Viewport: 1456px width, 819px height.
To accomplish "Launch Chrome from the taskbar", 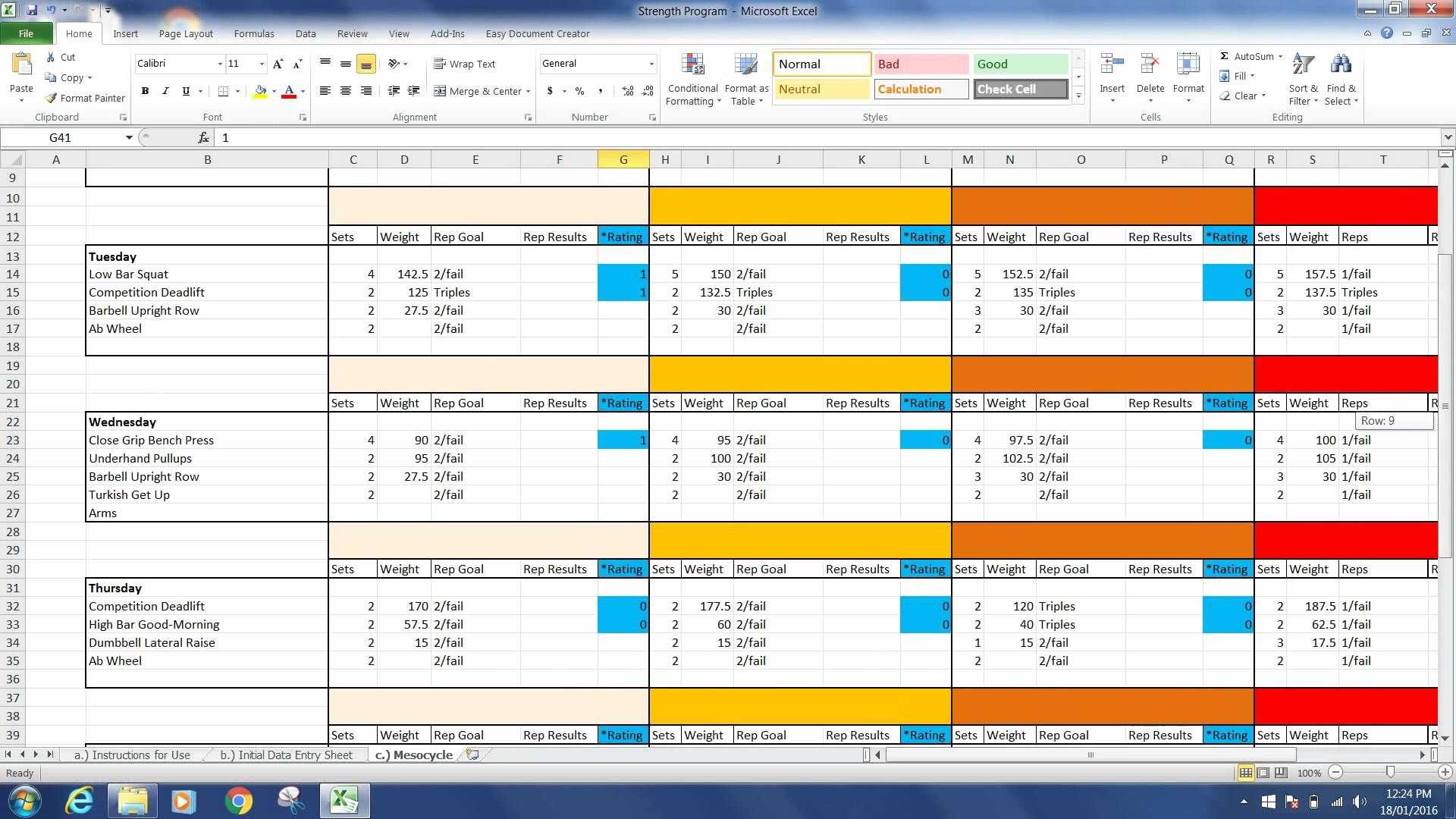I will pos(238,801).
